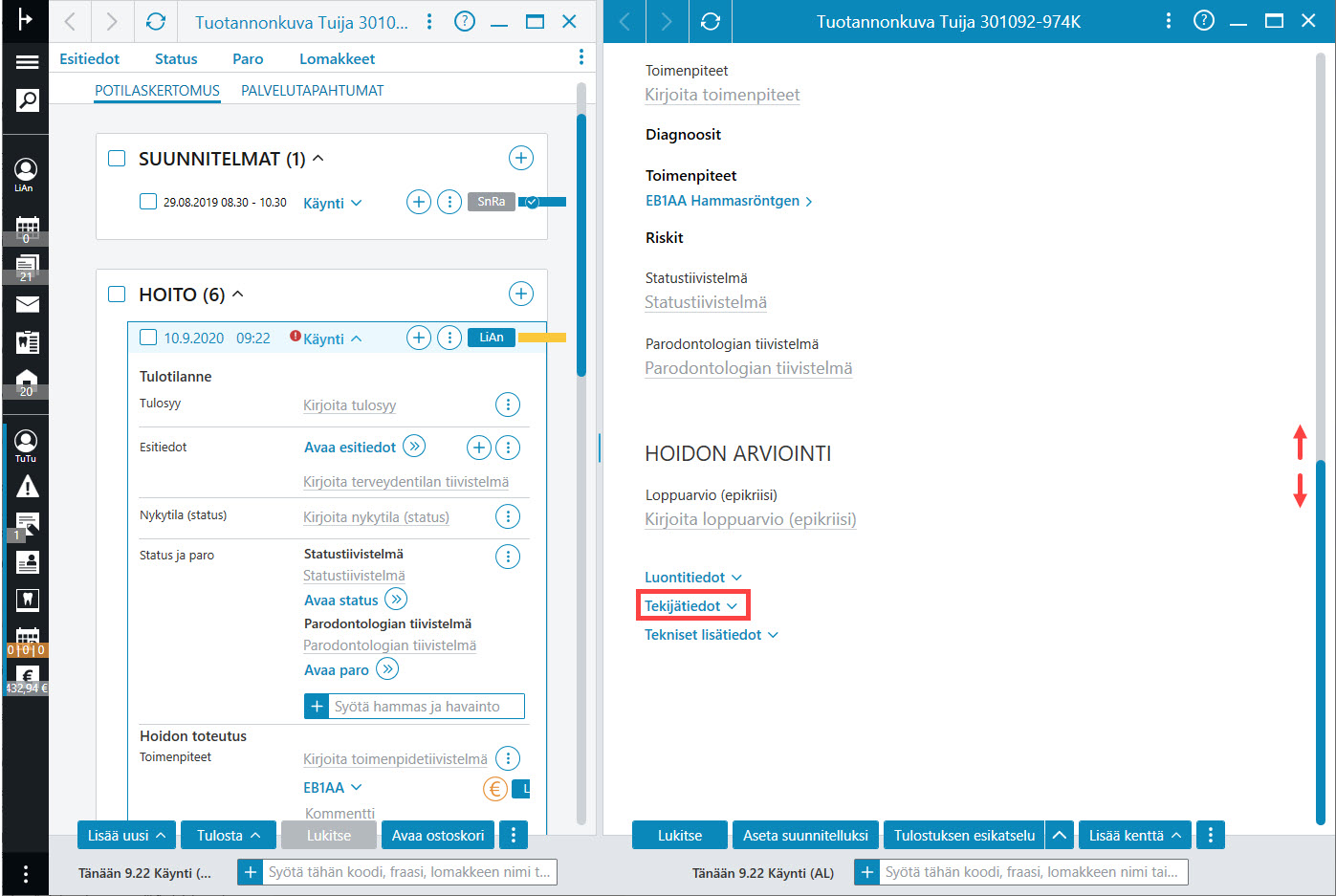
Task: Expand Tekniset lisätiedot section
Action: point(712,635)
